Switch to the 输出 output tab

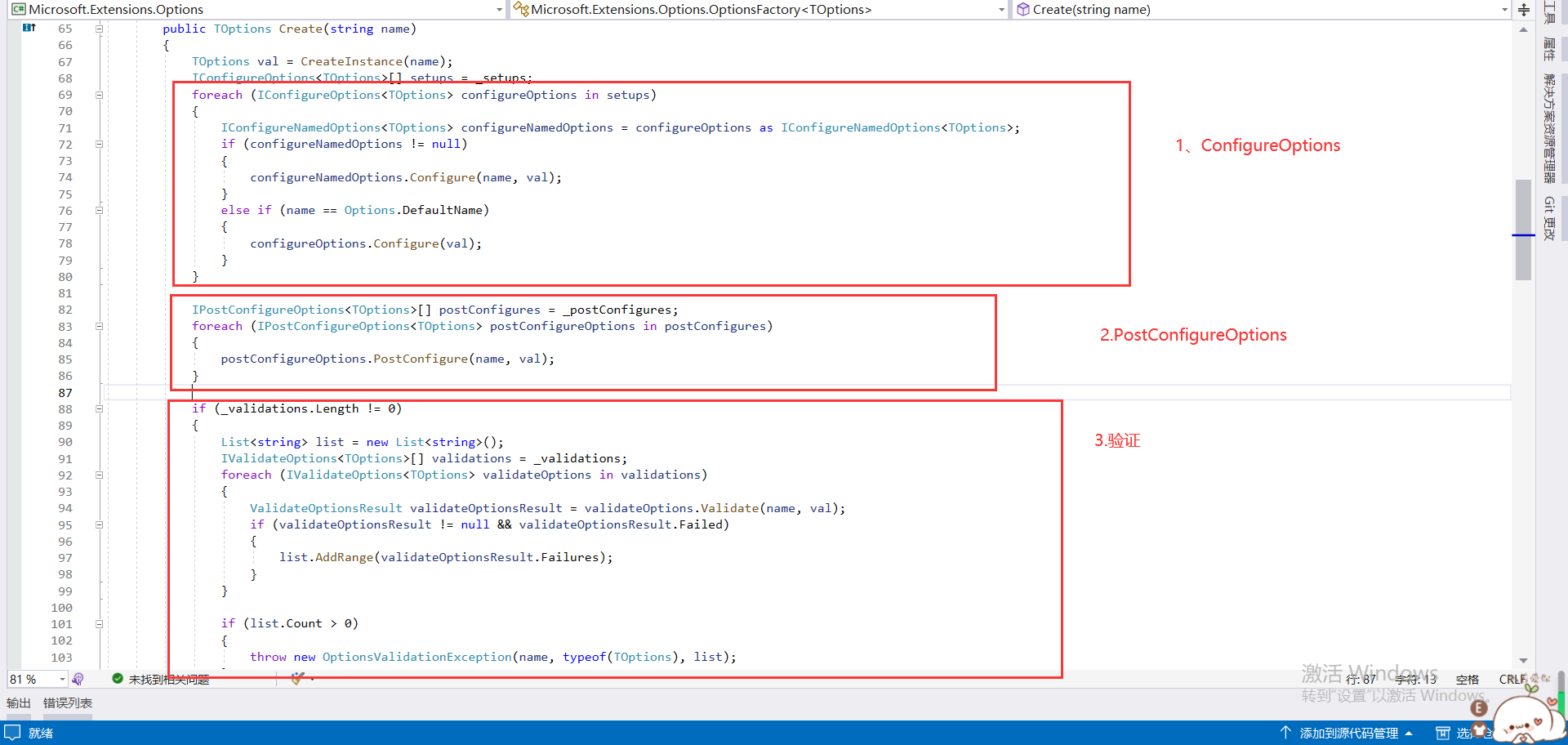pos(19,703)
